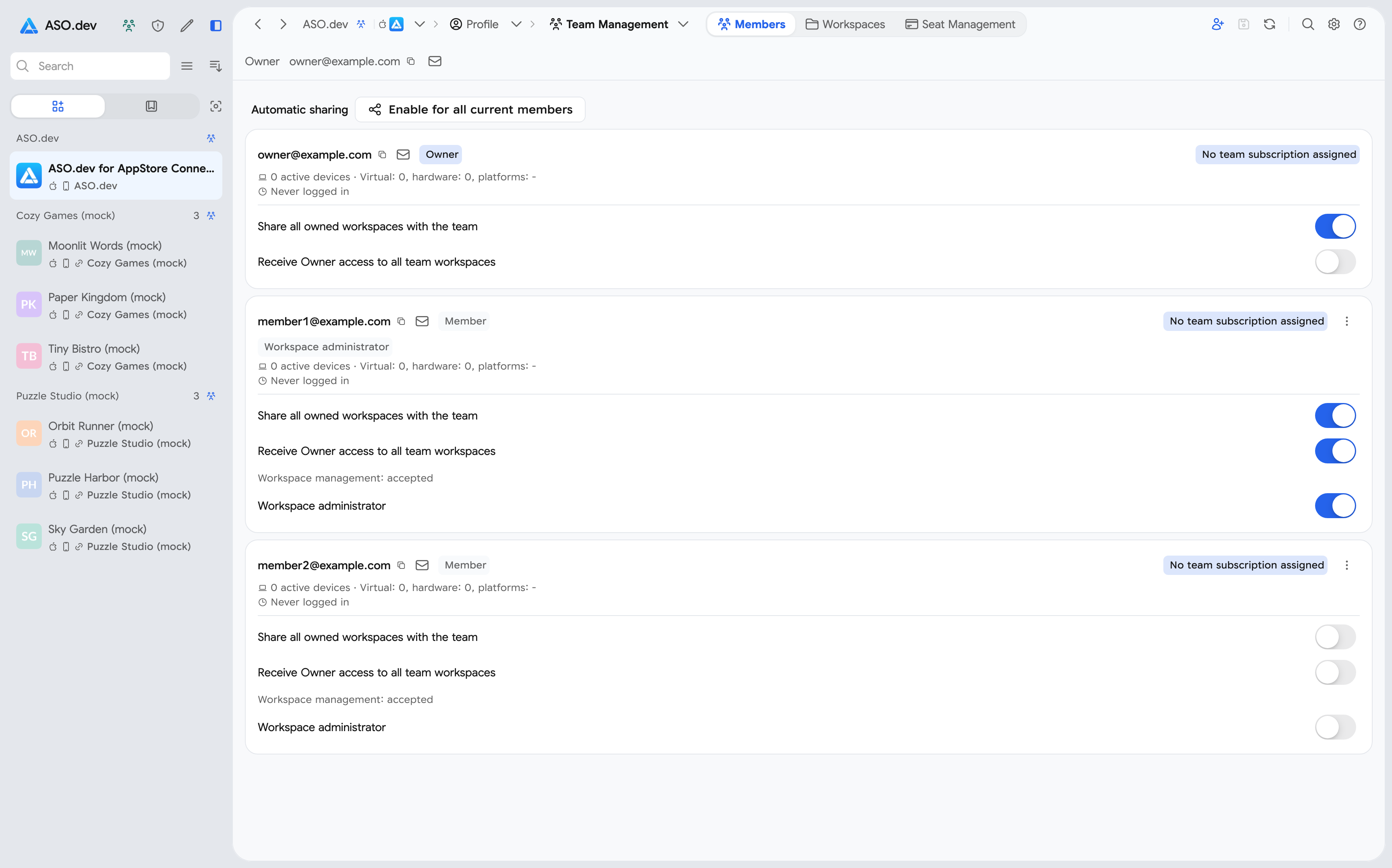Toggle member1 Receive Owner access switch

(x=1335, y=451)
